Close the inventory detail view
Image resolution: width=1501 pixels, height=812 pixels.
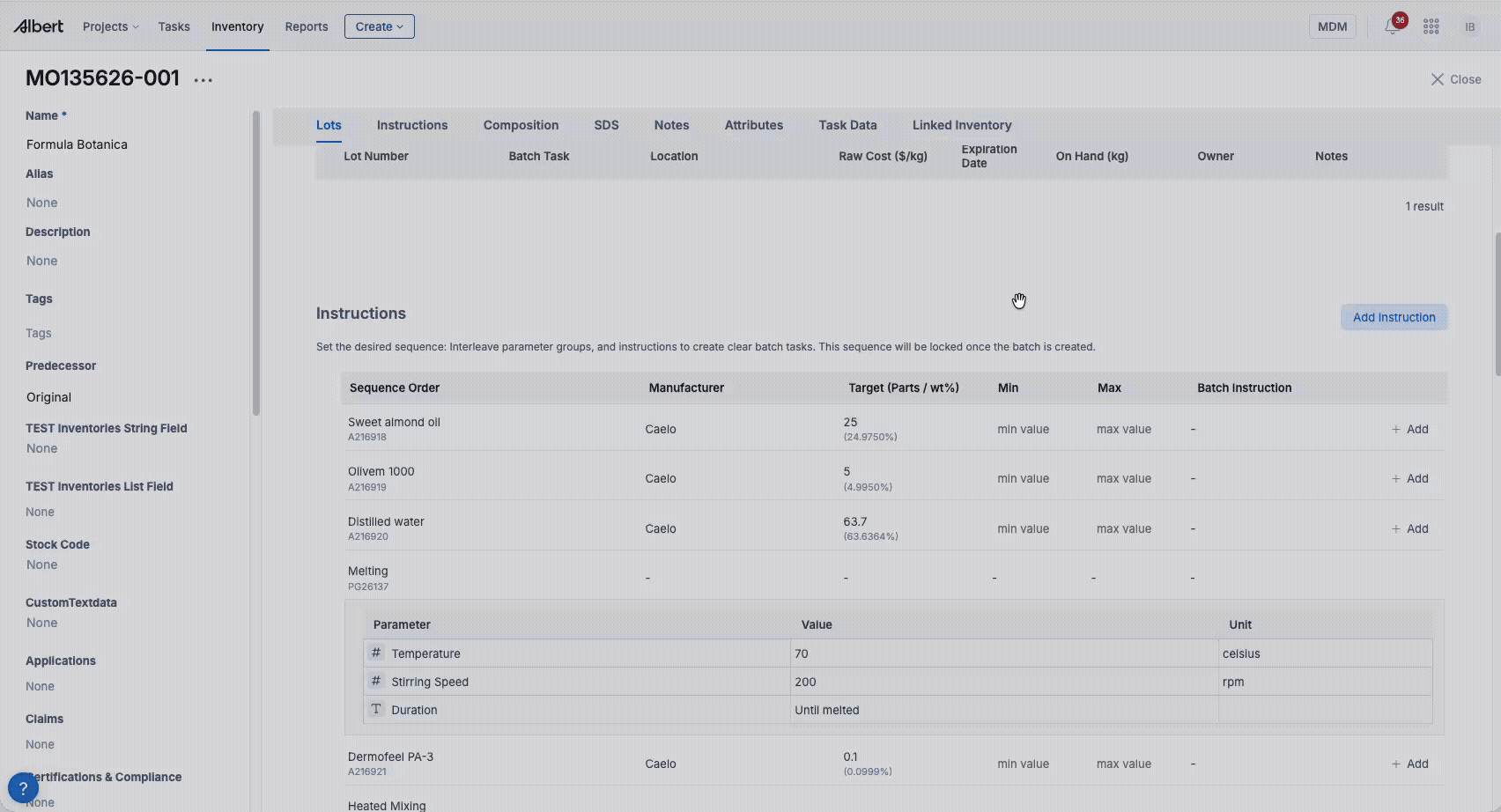1455,79
